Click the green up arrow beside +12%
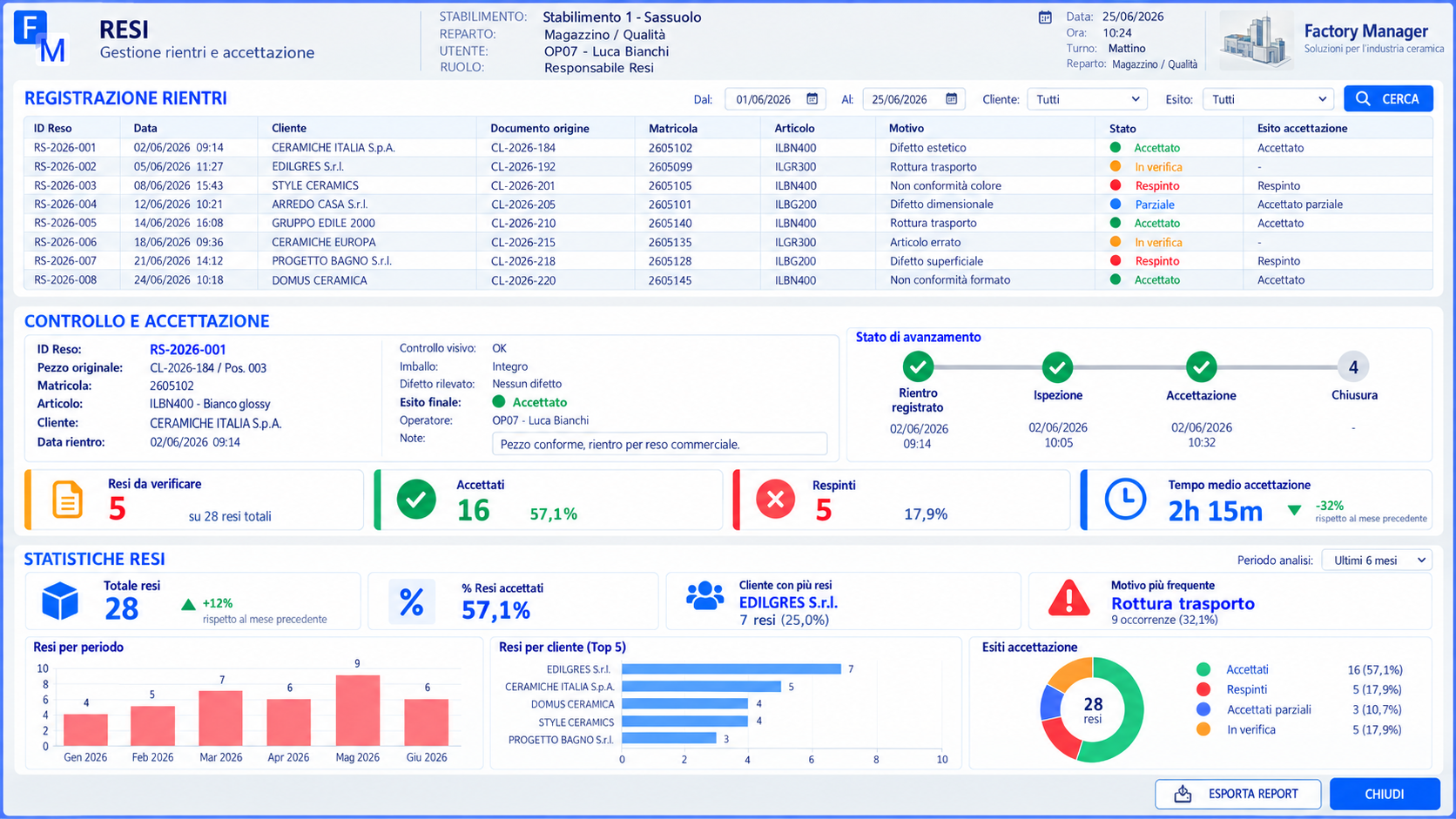 (188, 604)
